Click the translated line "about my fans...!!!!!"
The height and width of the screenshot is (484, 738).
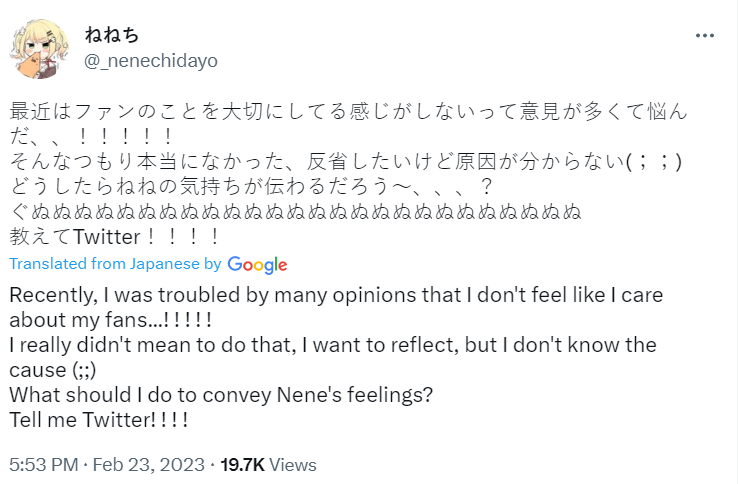coord(110,321)
